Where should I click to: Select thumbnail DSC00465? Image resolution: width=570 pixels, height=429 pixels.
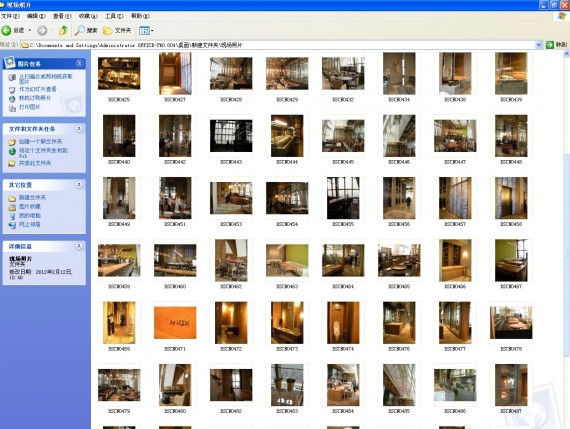[399, 261]
